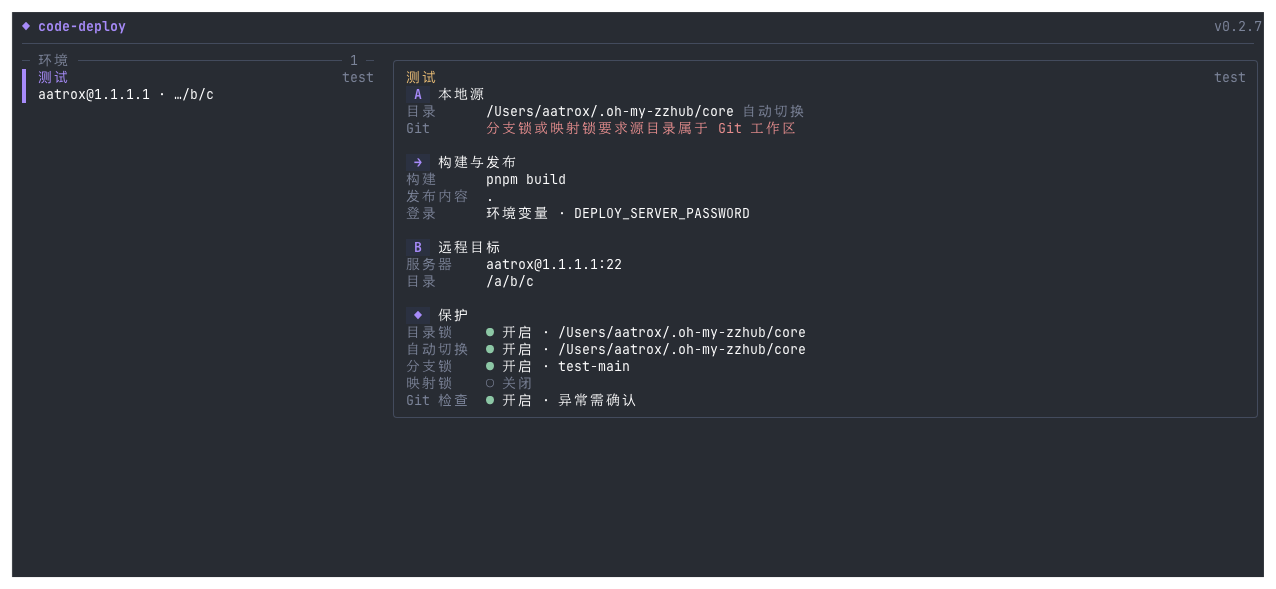Click the diamond badge beside 保护
Screen dimensions: 1276x589
(418, 315)
